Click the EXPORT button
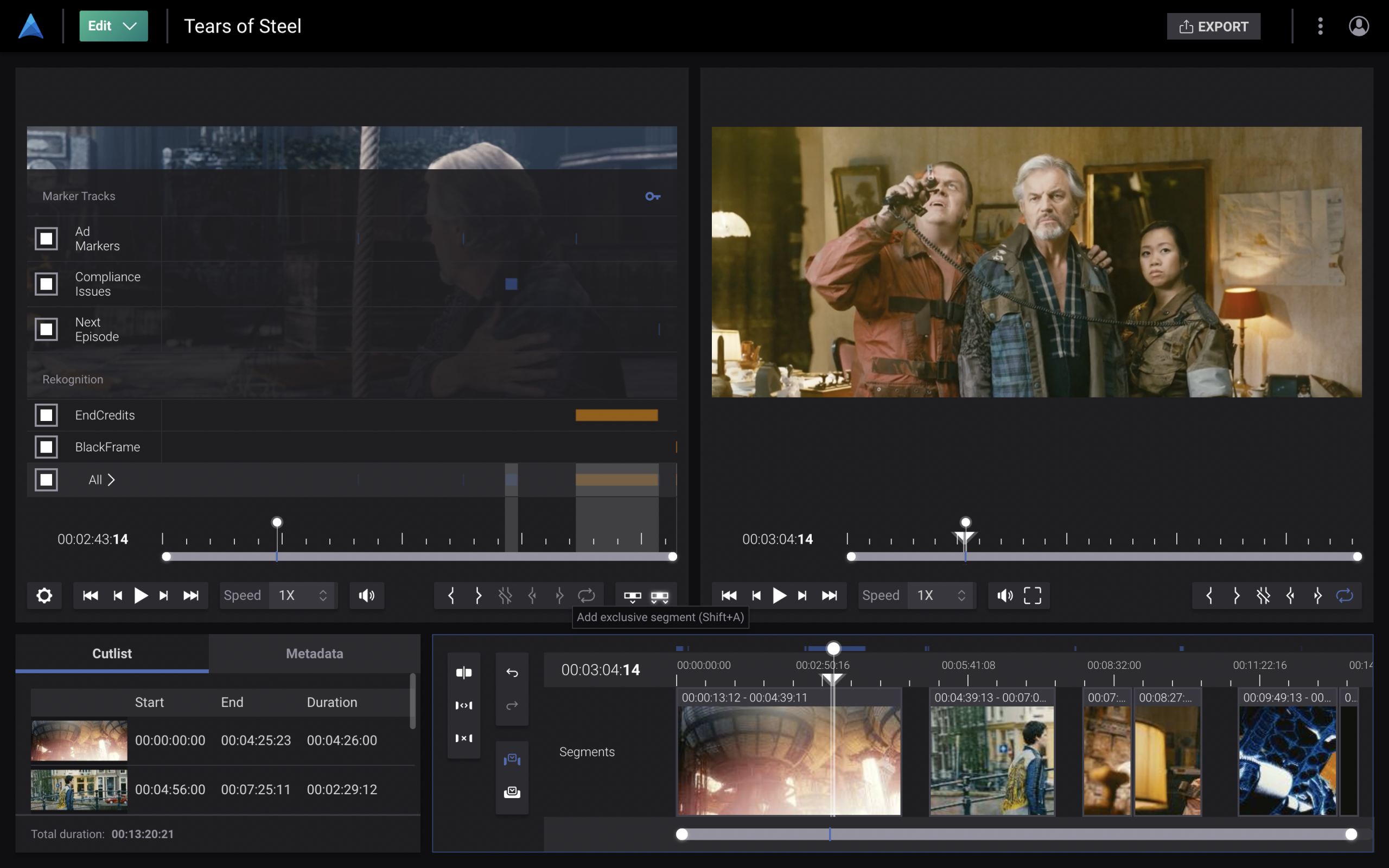Viewport: 1389px width, 868px height. 1213,27
